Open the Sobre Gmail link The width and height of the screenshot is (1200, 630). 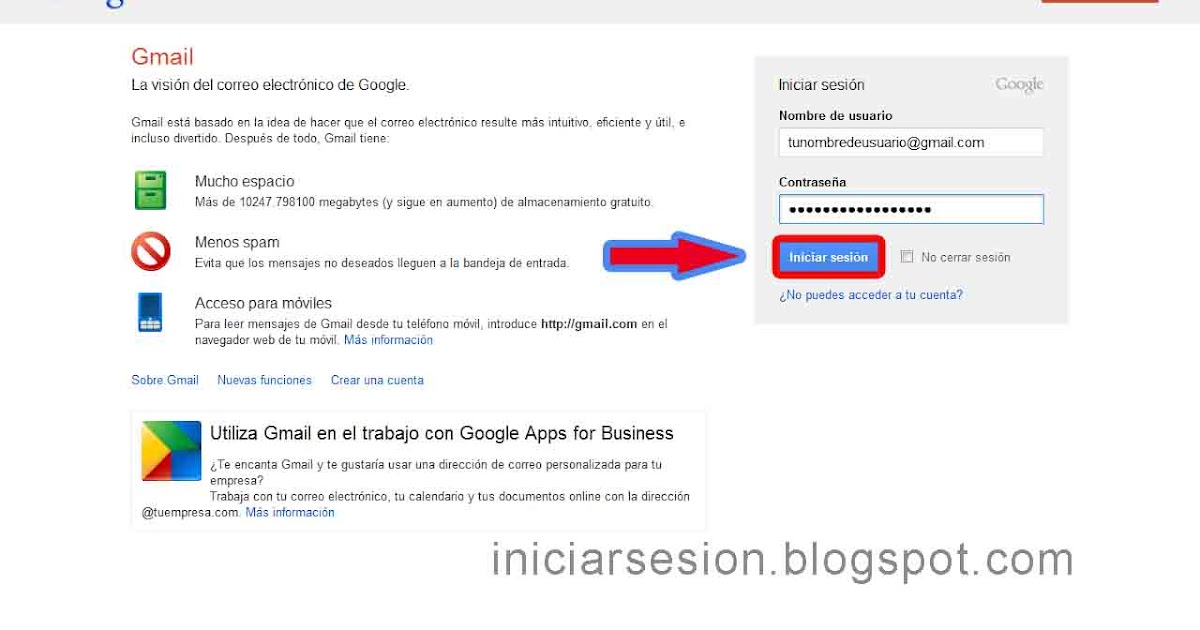pyautogui.click(x=165, y=380)
